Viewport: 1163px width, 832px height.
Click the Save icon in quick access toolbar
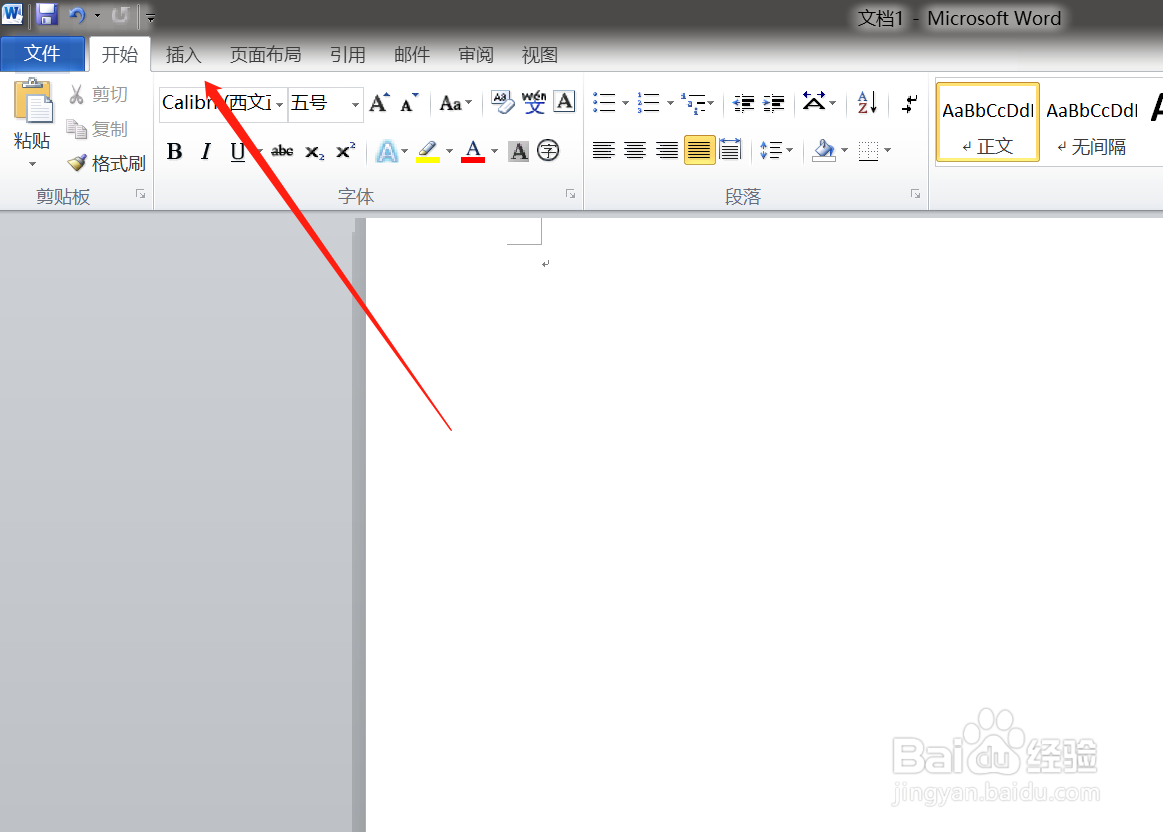coord(47,14)
